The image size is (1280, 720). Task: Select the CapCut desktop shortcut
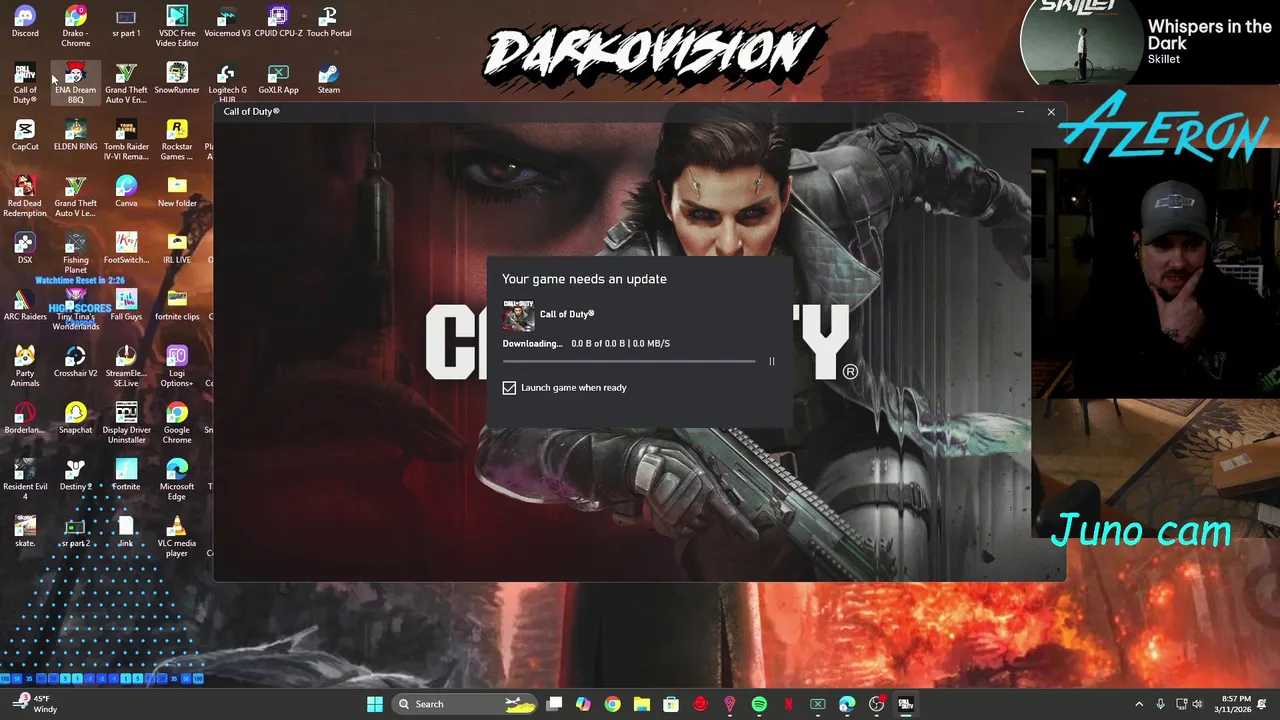point(25,135)
